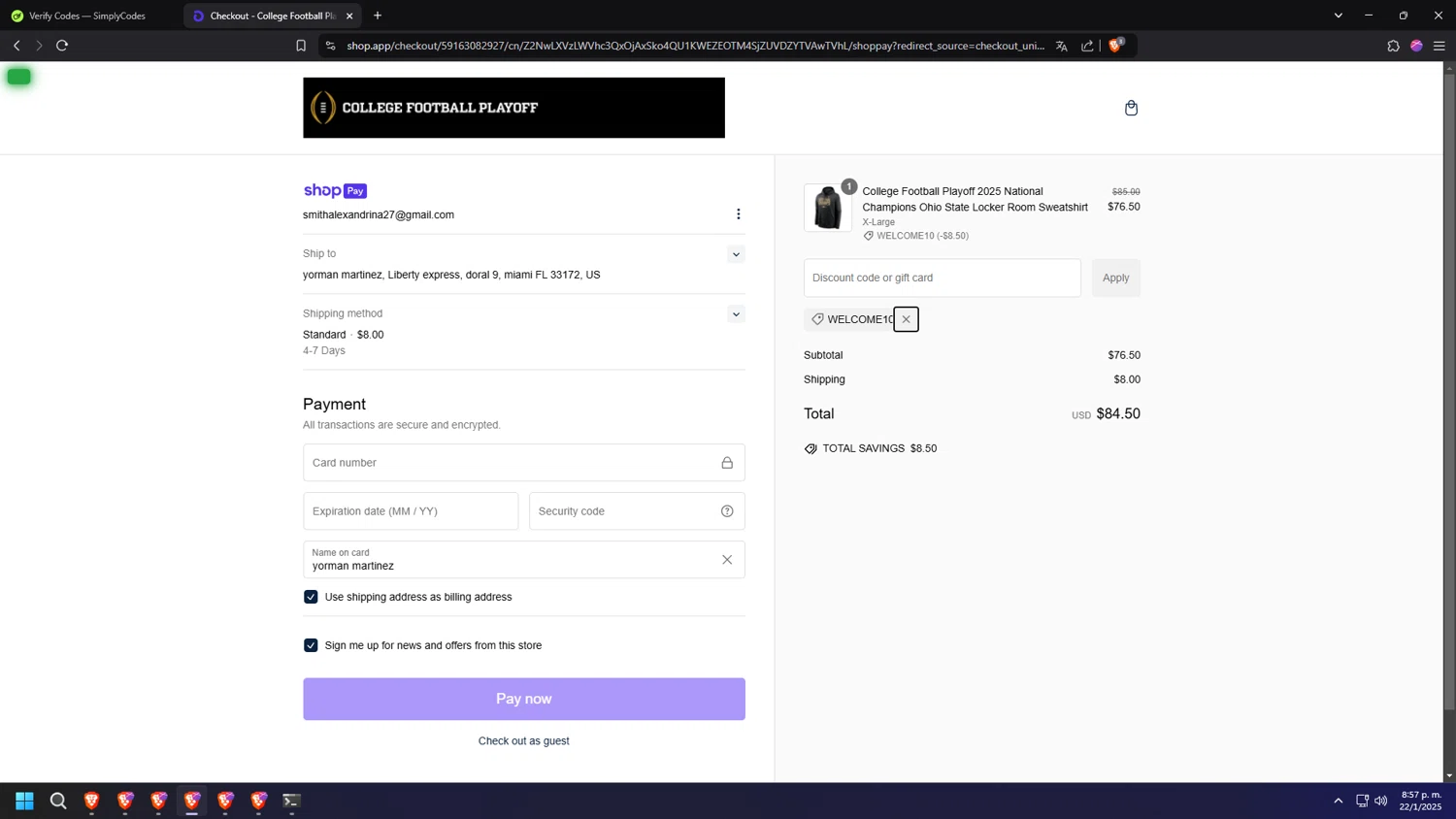This screenshot has width=1456, height=819.
Task: Open the browser tab list dropdown
Action: pyautogui.click(x=1338, y=16)
